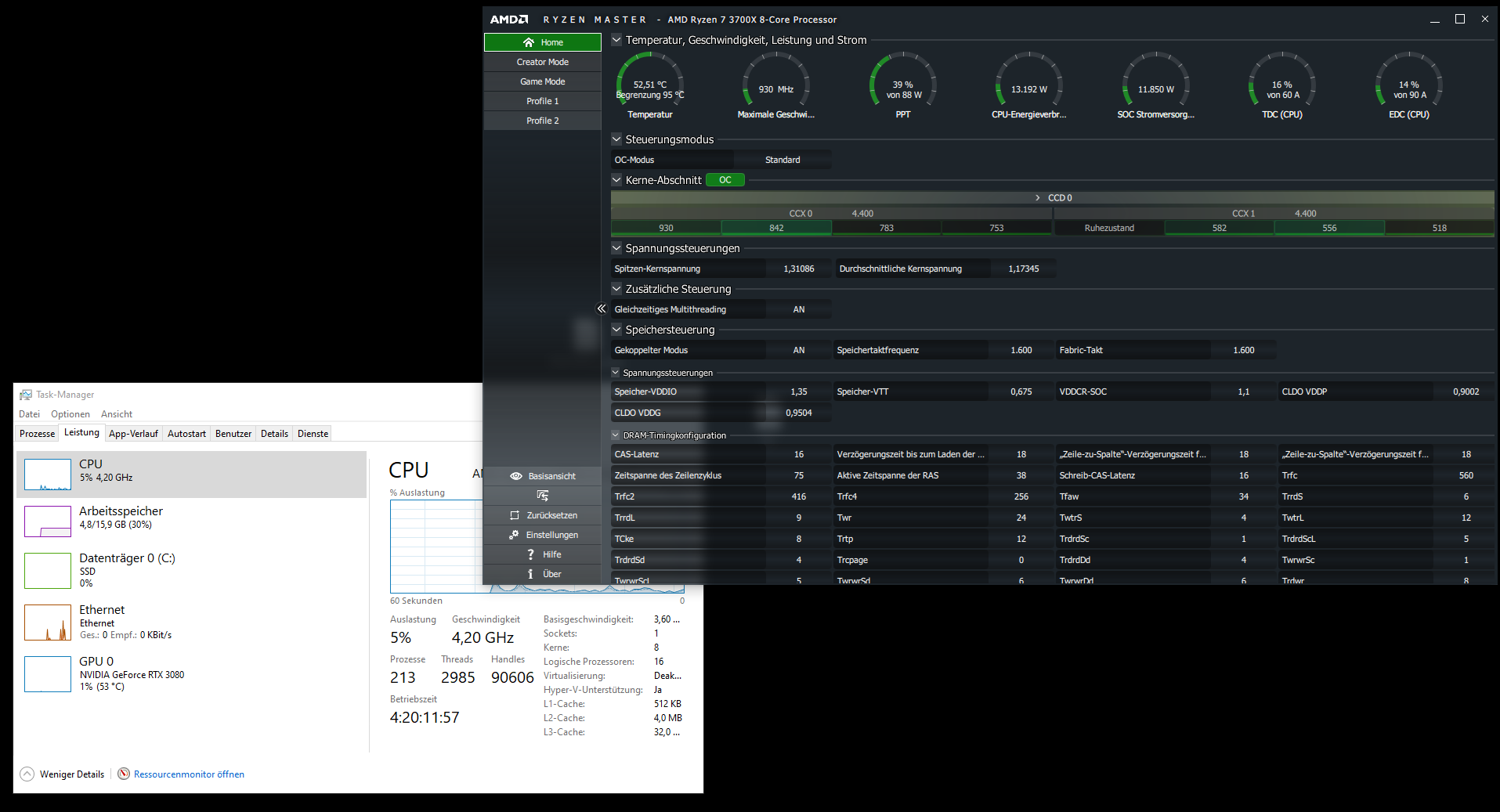Collapse the Temperatur, Geschwindigkeit, Leistung und Strom section

point(616,40)
